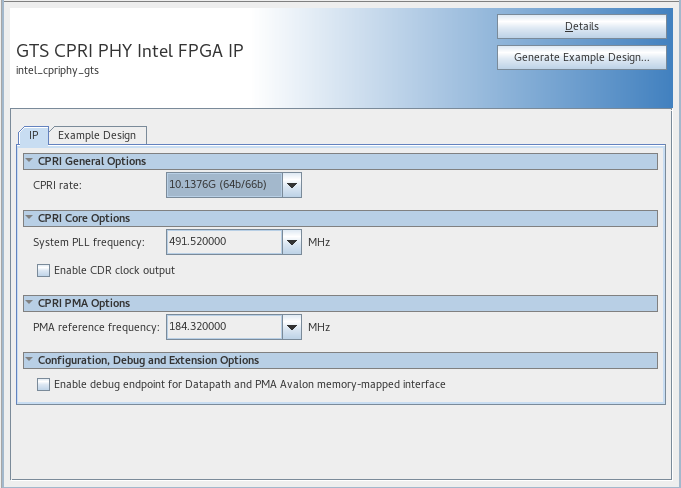Select the IP tab

[34, 135]
